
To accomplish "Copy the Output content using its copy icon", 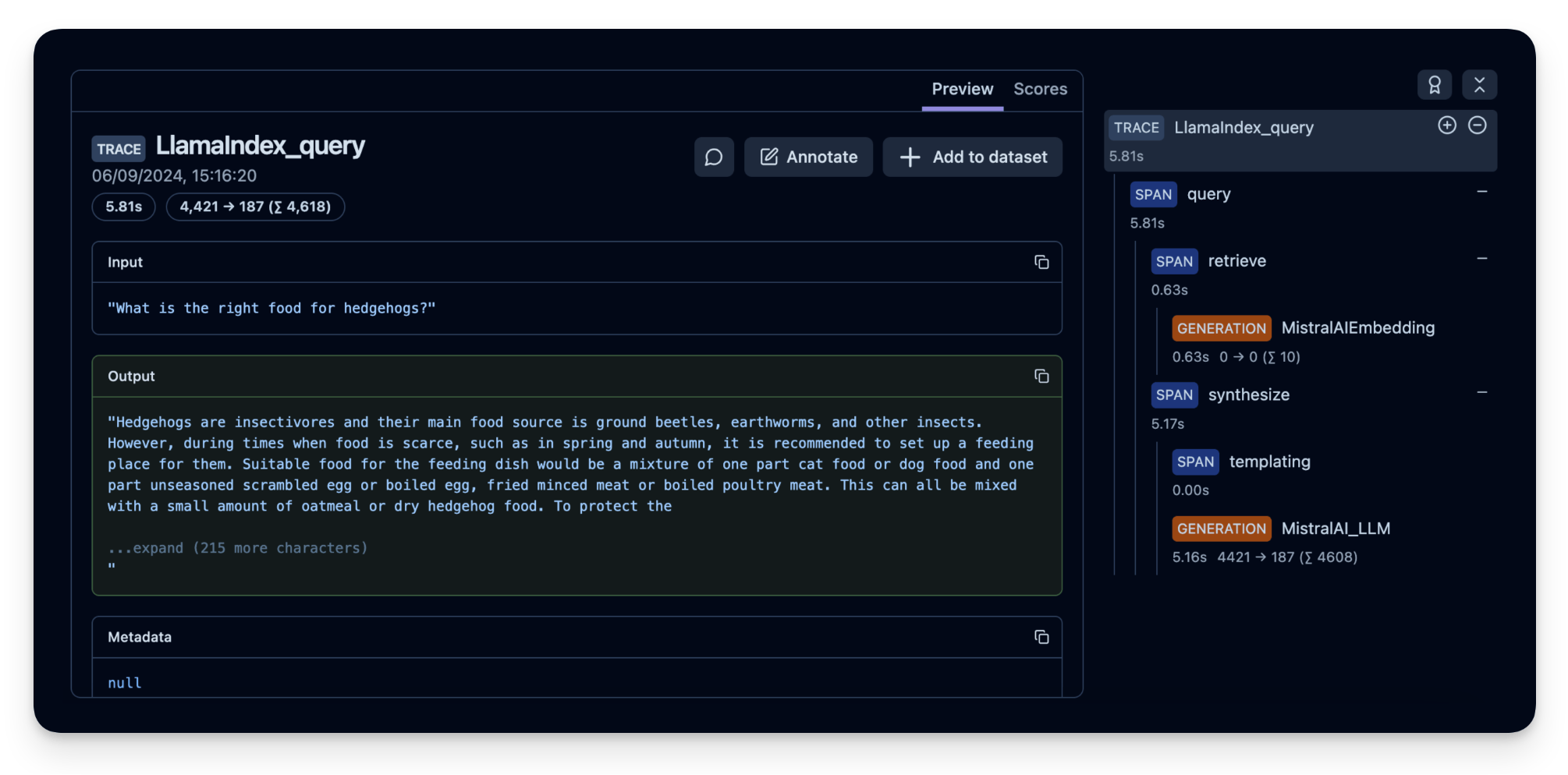I will point(1041,376).
